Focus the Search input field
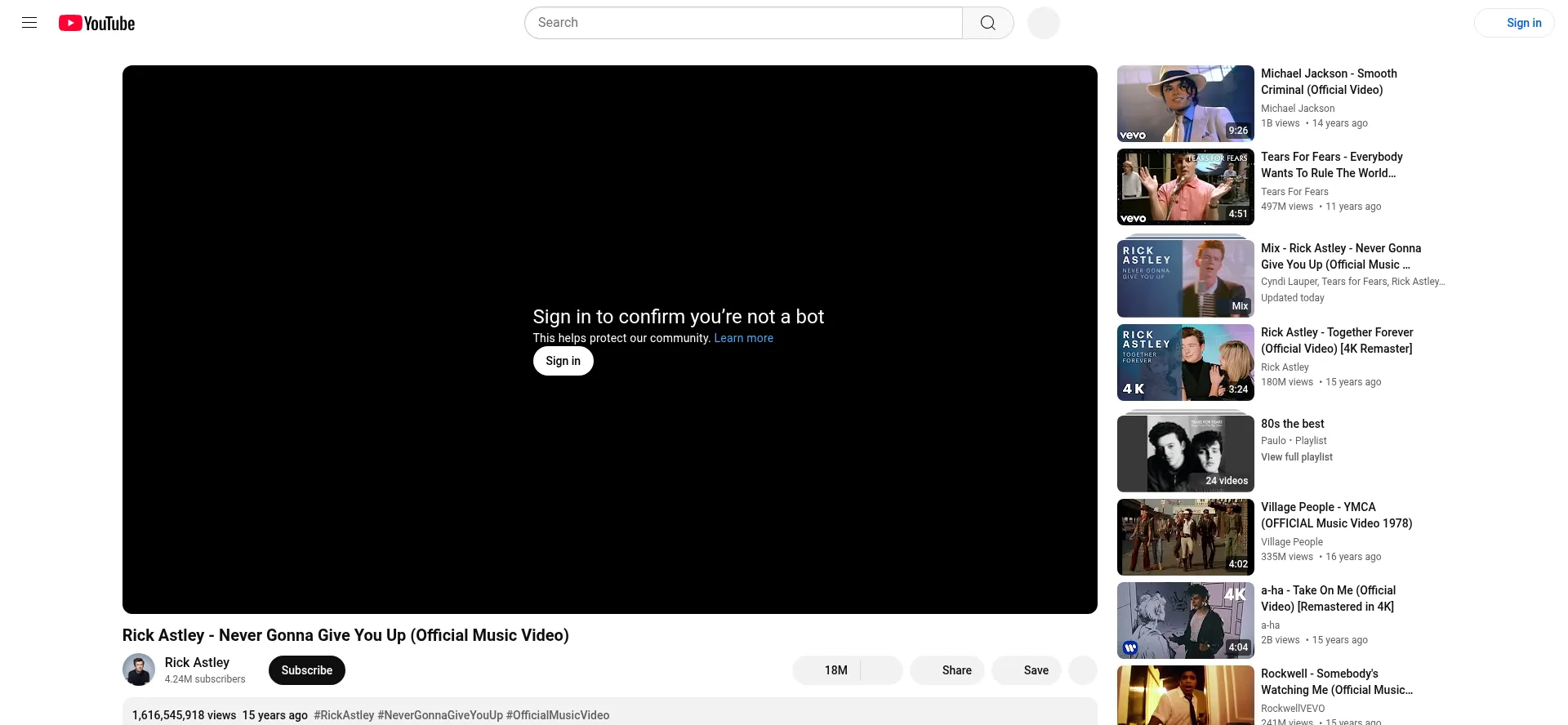This screenshot has height=725, width=1568. (x=743, y=23)
